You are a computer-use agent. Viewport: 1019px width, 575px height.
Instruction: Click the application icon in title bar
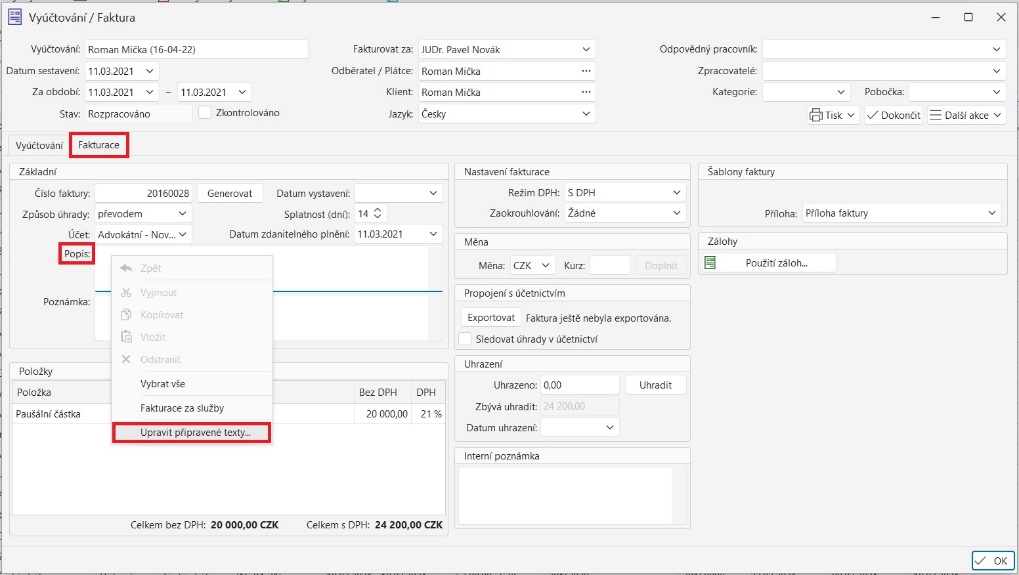click(16, 17)
